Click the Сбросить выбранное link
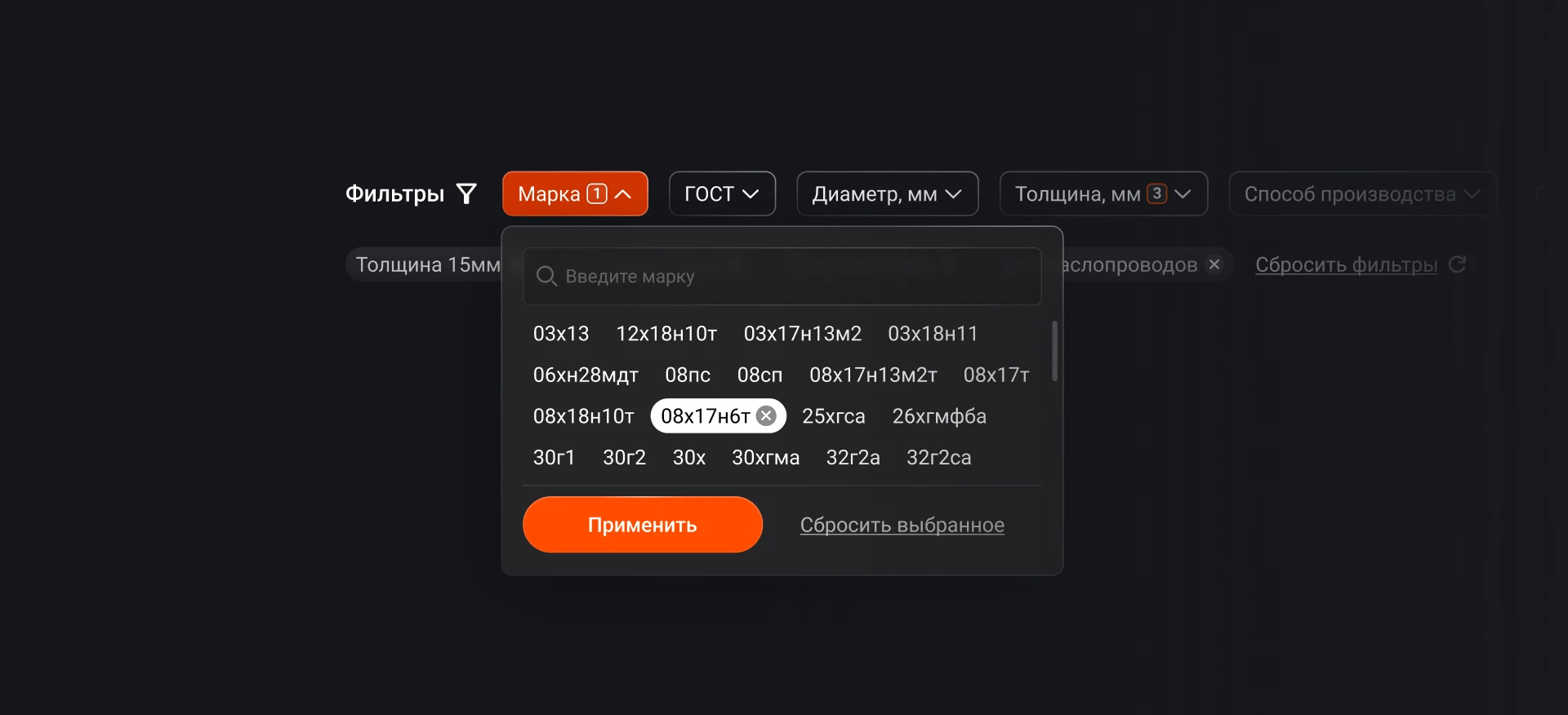The image size is (1568, 715). click(902, 525)
